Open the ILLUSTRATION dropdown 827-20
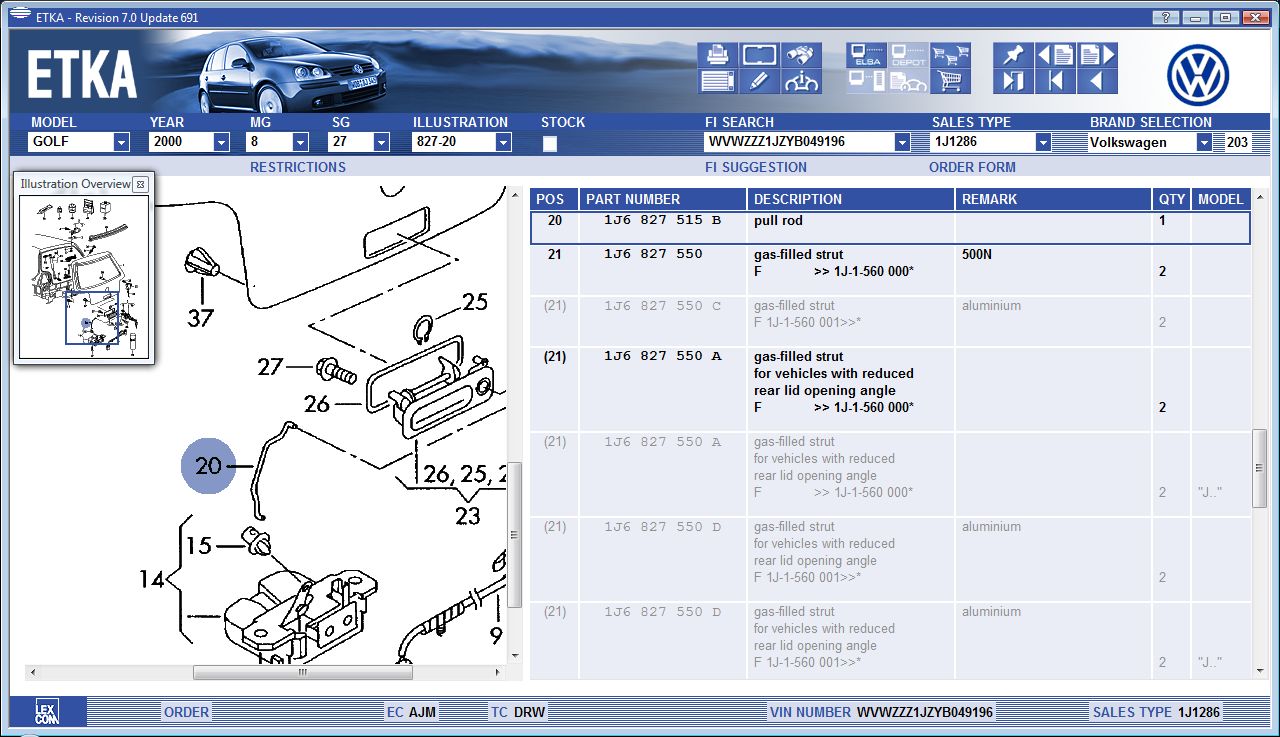Screen dimensions: 1280x737 click(x=503, y=142)
